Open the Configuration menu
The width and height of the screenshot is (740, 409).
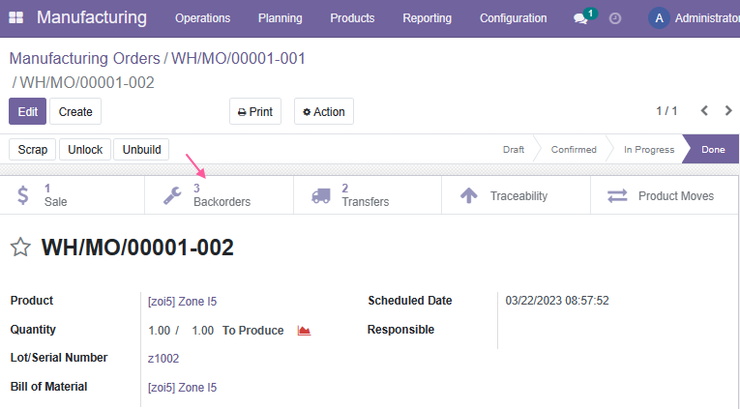click(x=513, y=18)
